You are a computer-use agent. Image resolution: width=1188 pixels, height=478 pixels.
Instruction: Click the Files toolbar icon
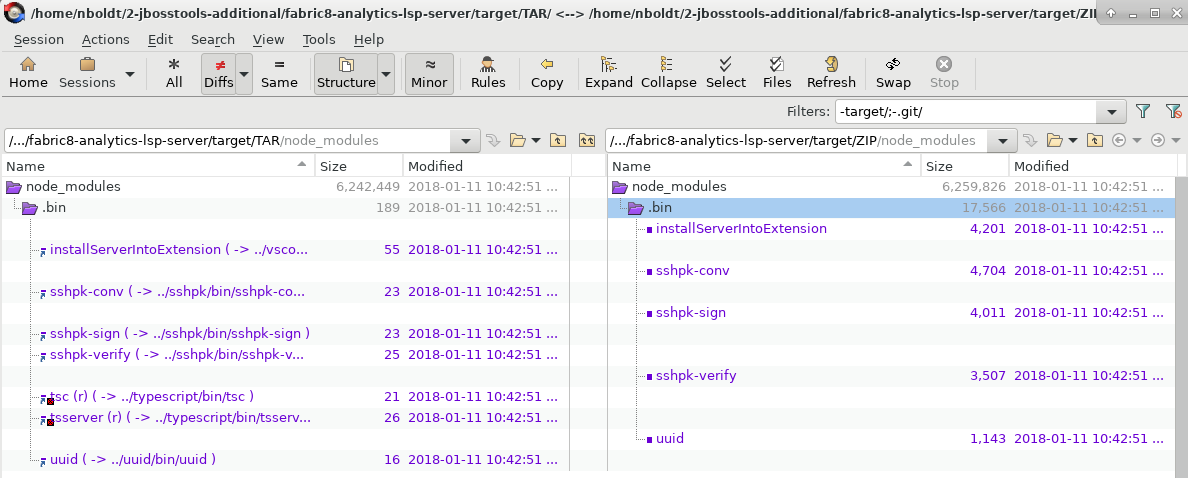coord(777,73)
